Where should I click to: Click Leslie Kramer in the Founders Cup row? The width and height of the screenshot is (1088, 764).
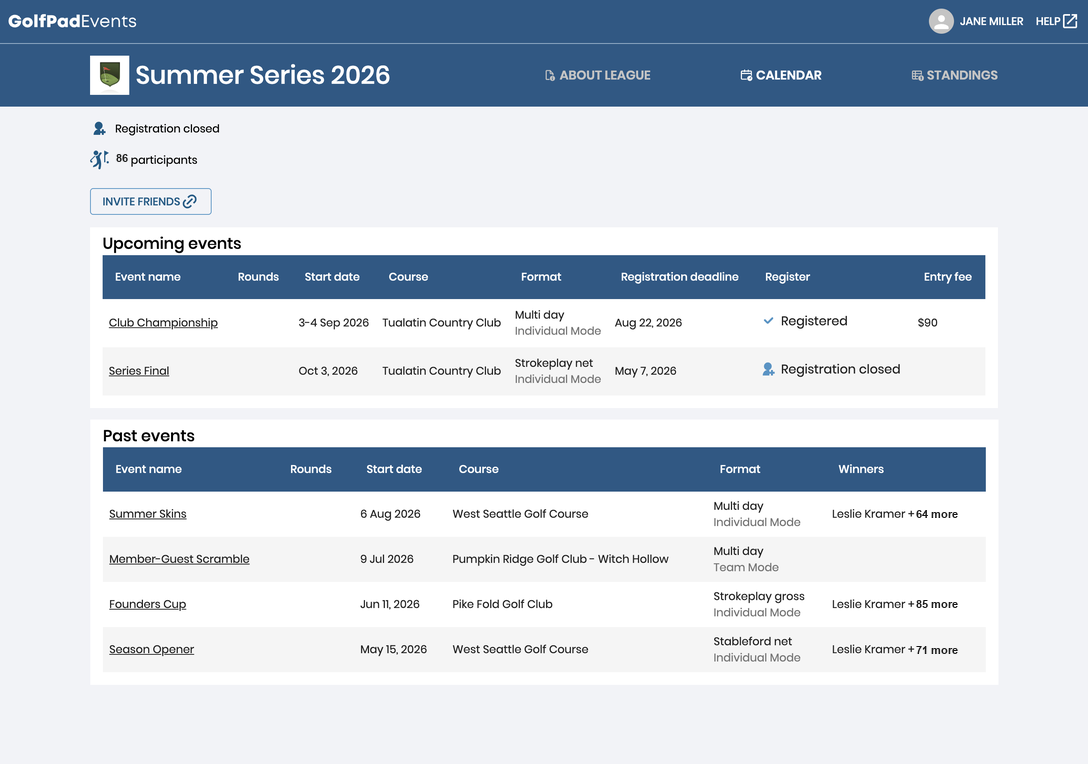coord(869,604)
